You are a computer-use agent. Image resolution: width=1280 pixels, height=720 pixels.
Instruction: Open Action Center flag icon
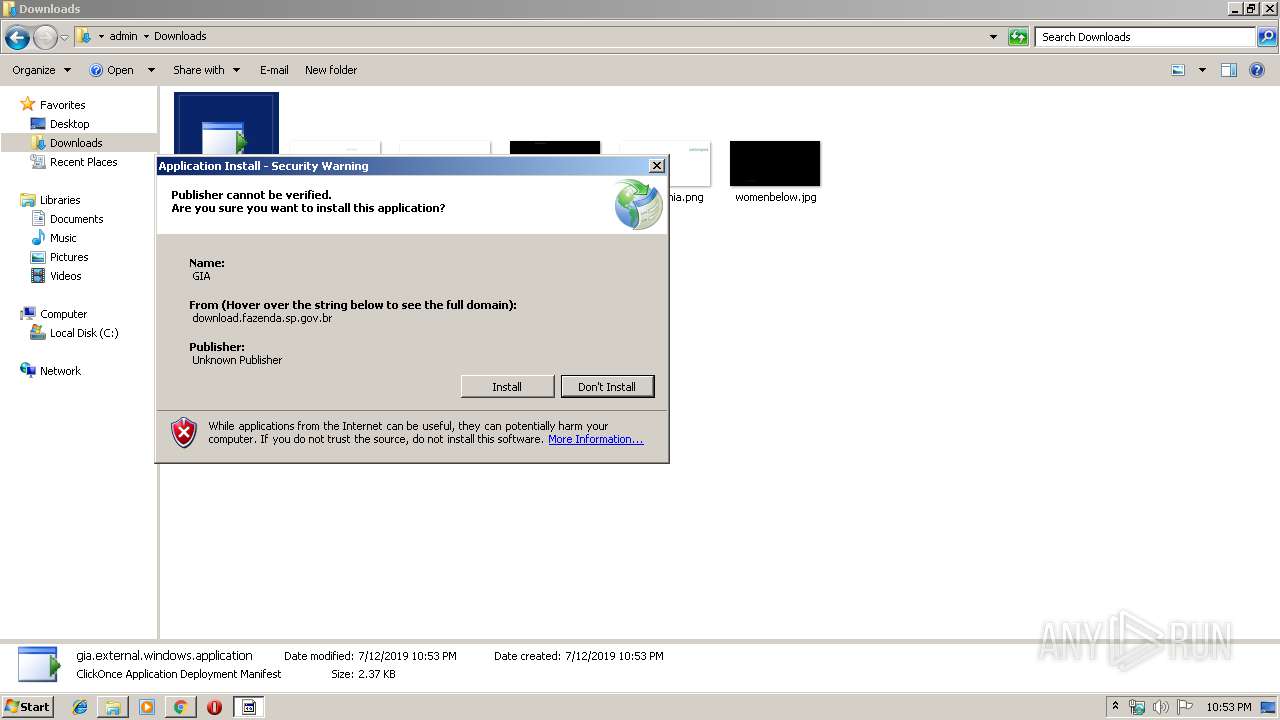tap(1185, 707)
